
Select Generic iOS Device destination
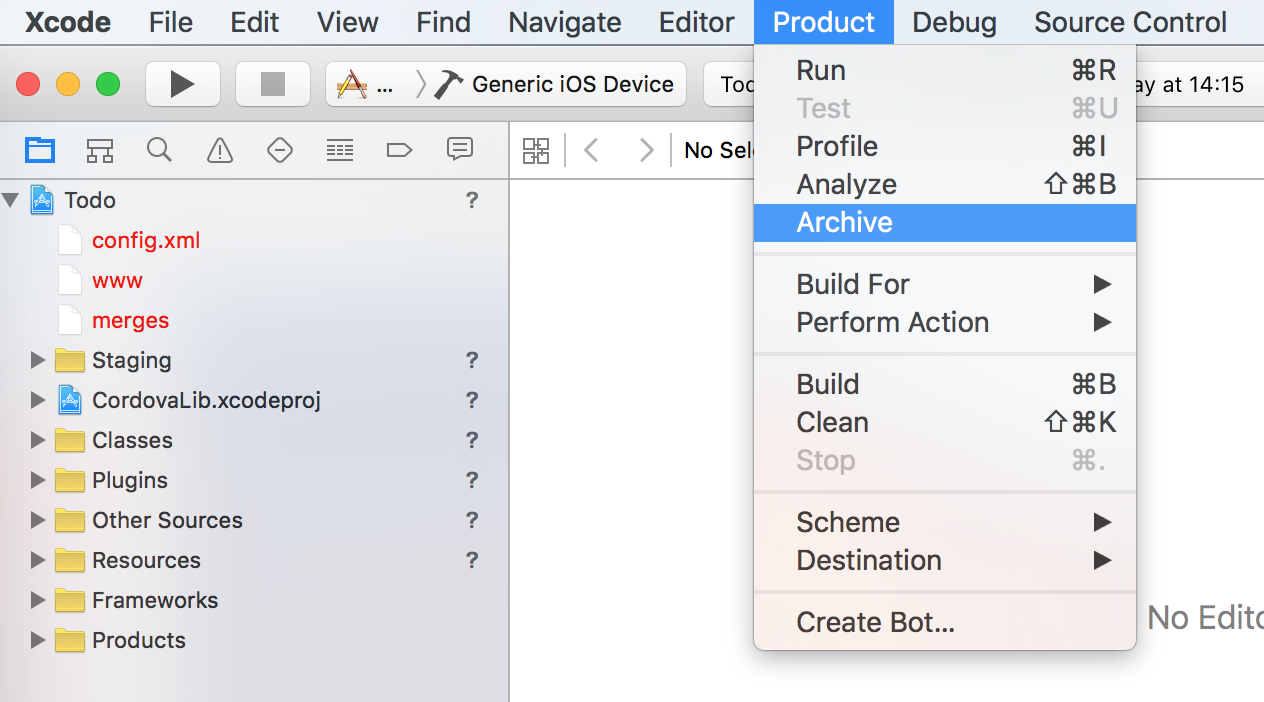point(573,84)
